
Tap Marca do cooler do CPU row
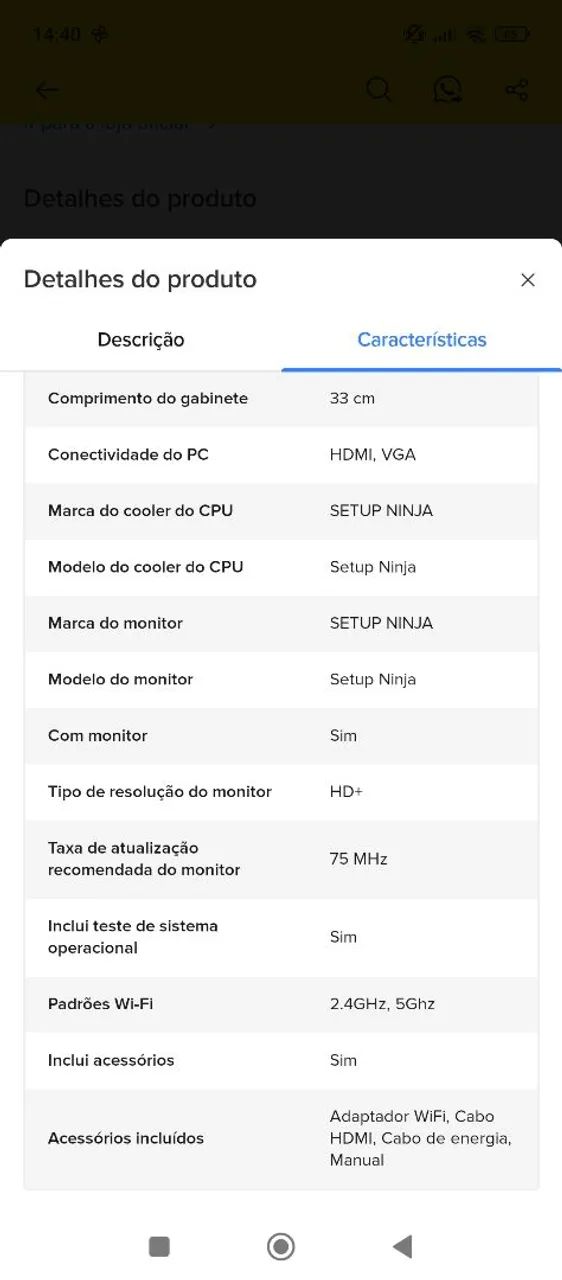[281, 511]
